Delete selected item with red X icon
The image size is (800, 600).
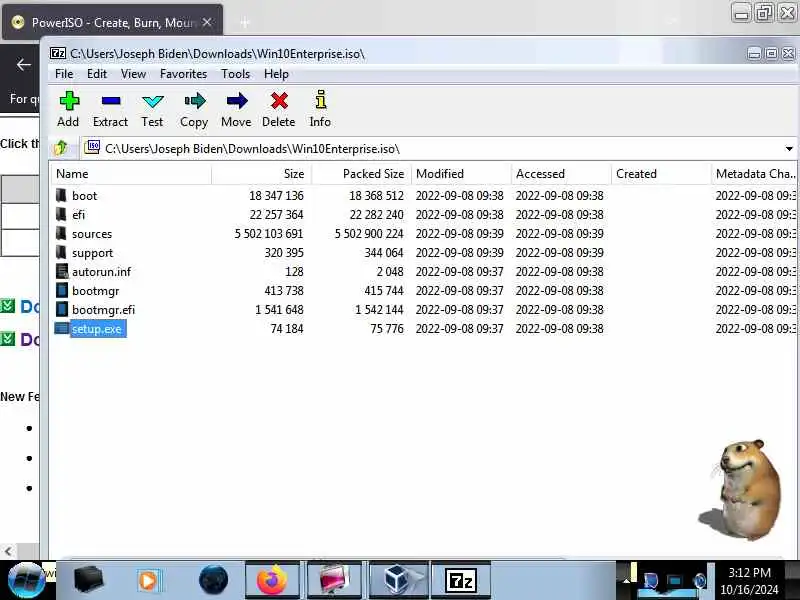tap(279, 101)
